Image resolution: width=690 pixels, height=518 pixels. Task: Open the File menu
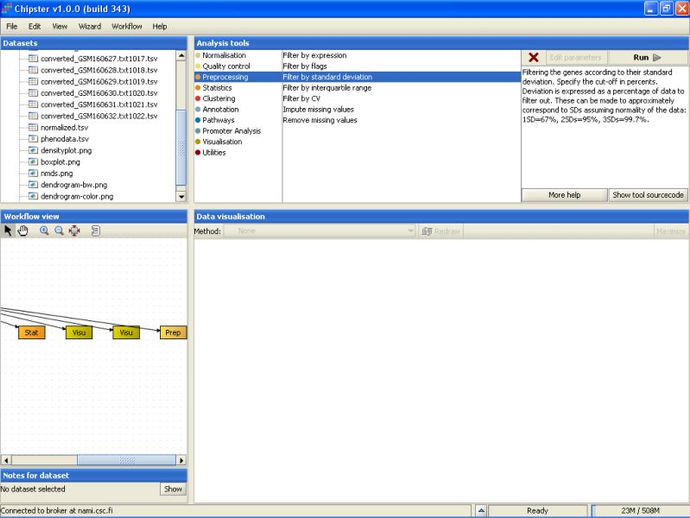click(12, 26)
